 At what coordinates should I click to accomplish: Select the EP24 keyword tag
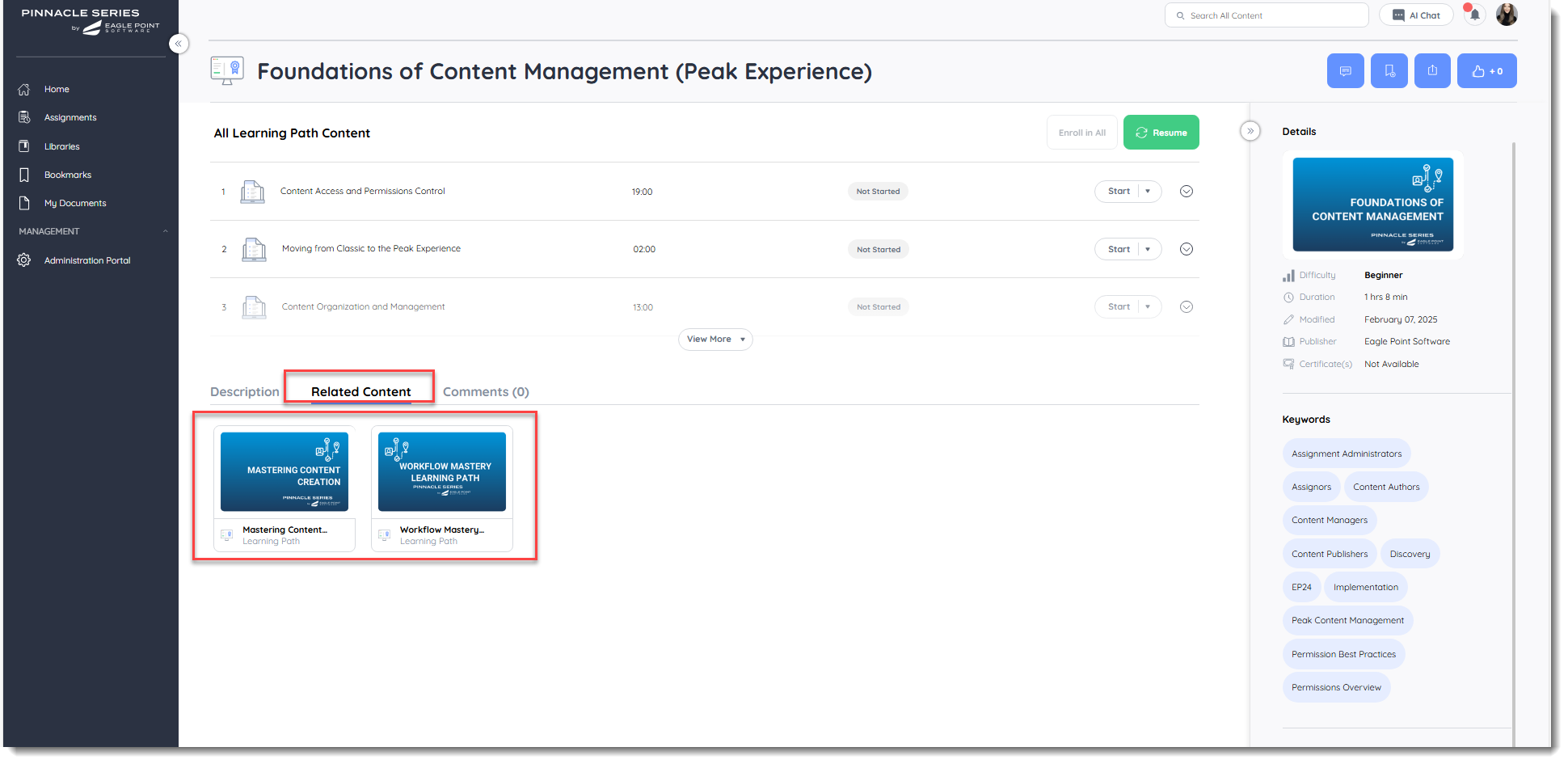(x=1301, y=587)
